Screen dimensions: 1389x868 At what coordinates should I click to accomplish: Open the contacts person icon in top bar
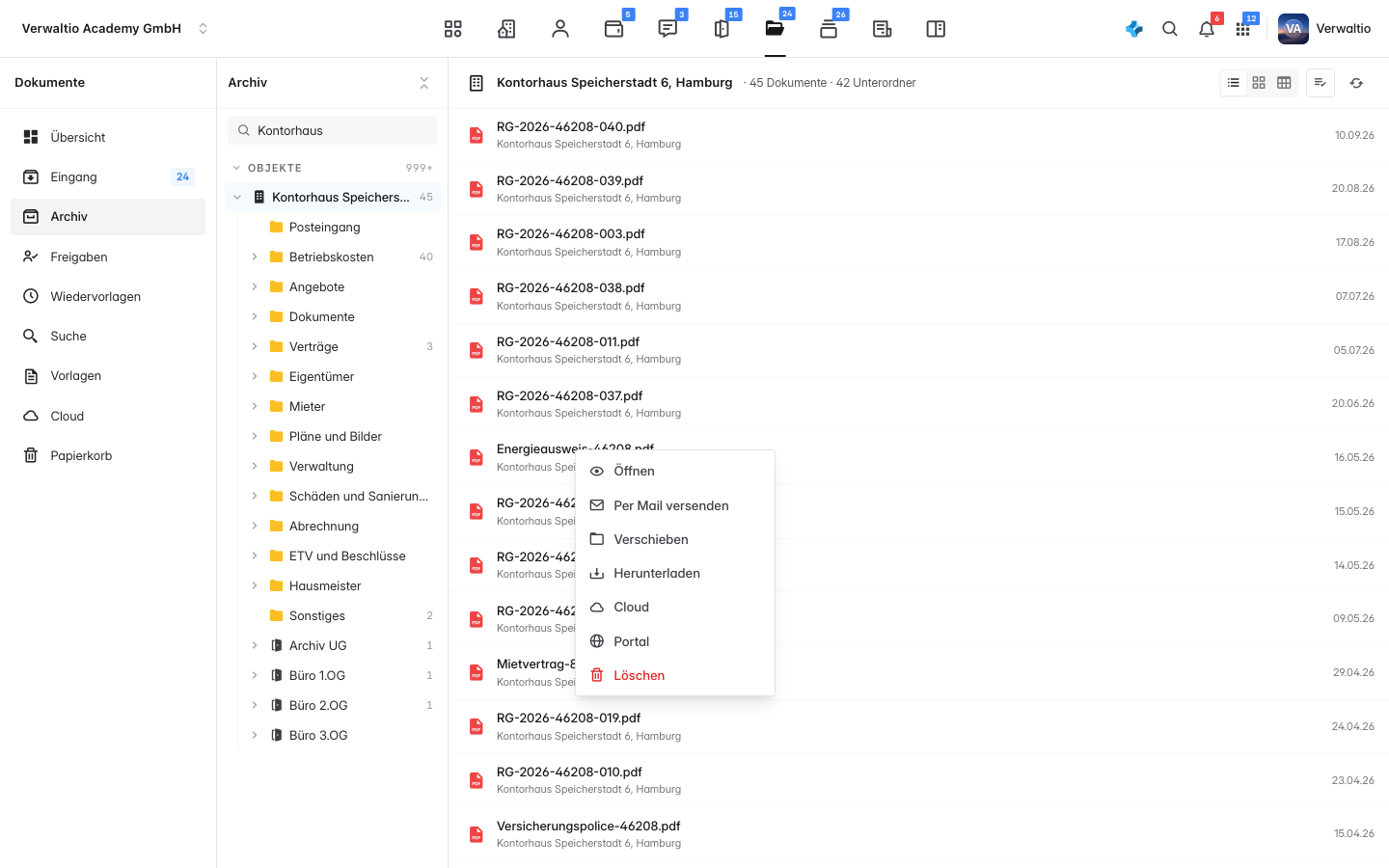560,29
